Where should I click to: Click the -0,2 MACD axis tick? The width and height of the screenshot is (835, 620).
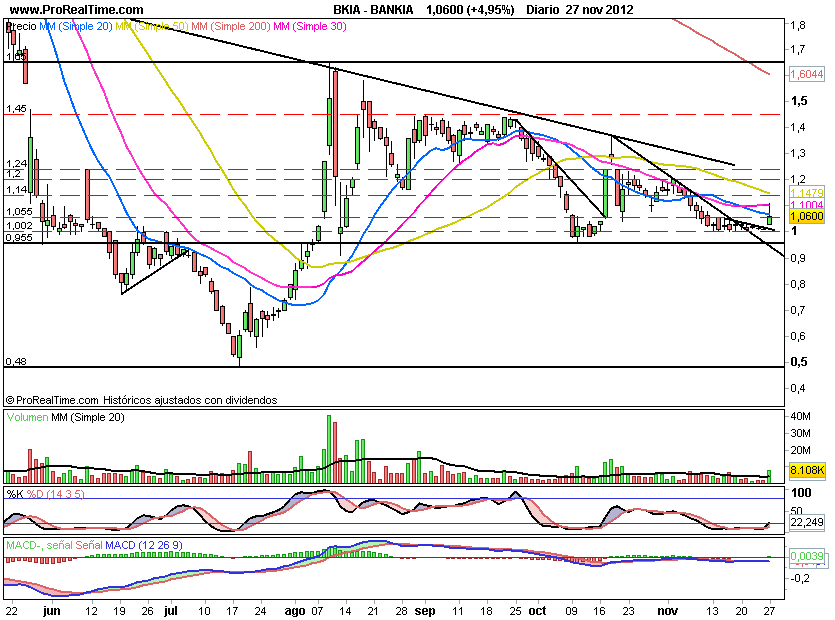pyautogui.click(x=800, y=577)
